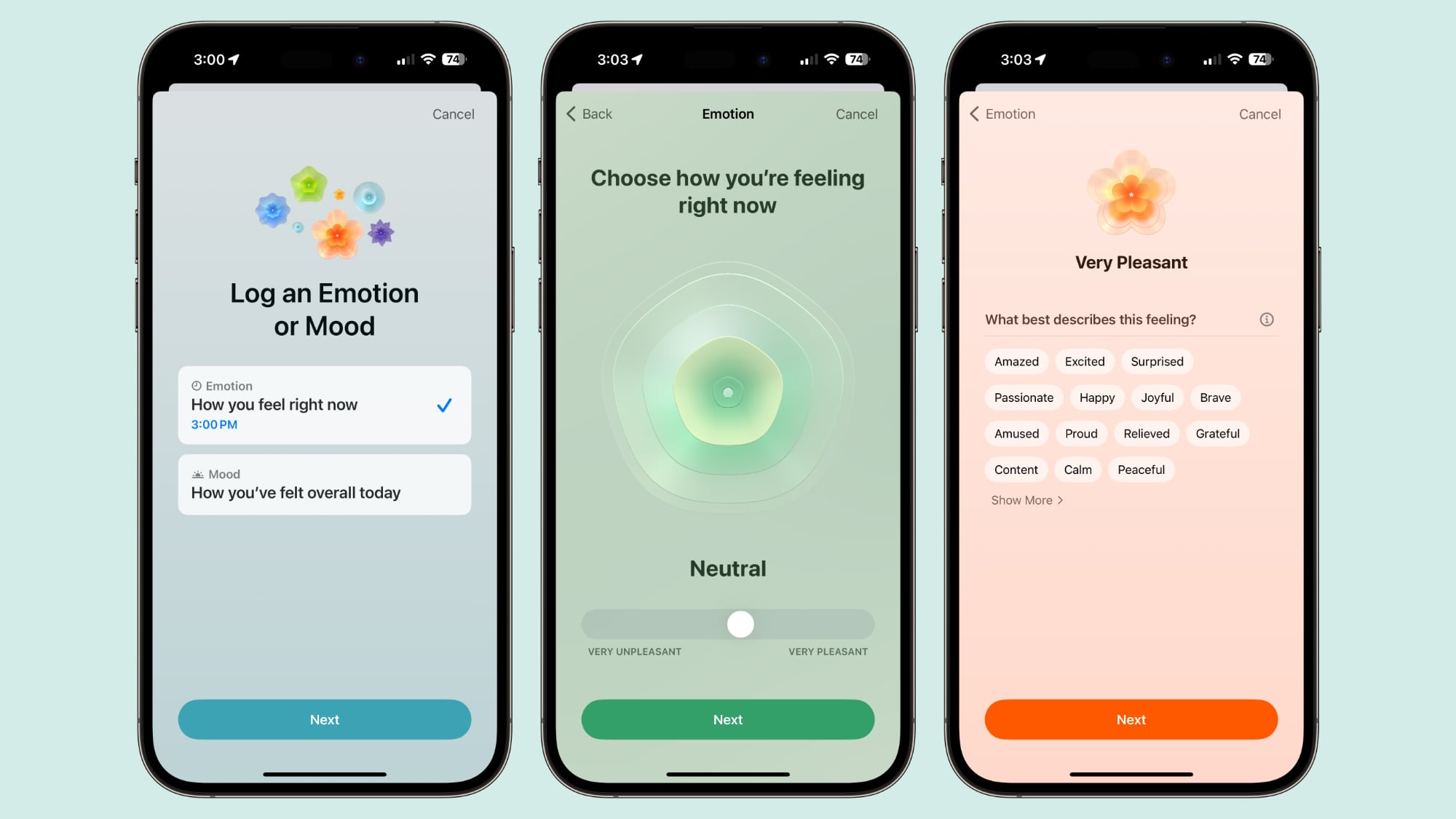Image resolution: width=1456 pixels, height=819 pixels.
Task: Tap the Emotion breadcrumb on third screen
Action: 1005,113
